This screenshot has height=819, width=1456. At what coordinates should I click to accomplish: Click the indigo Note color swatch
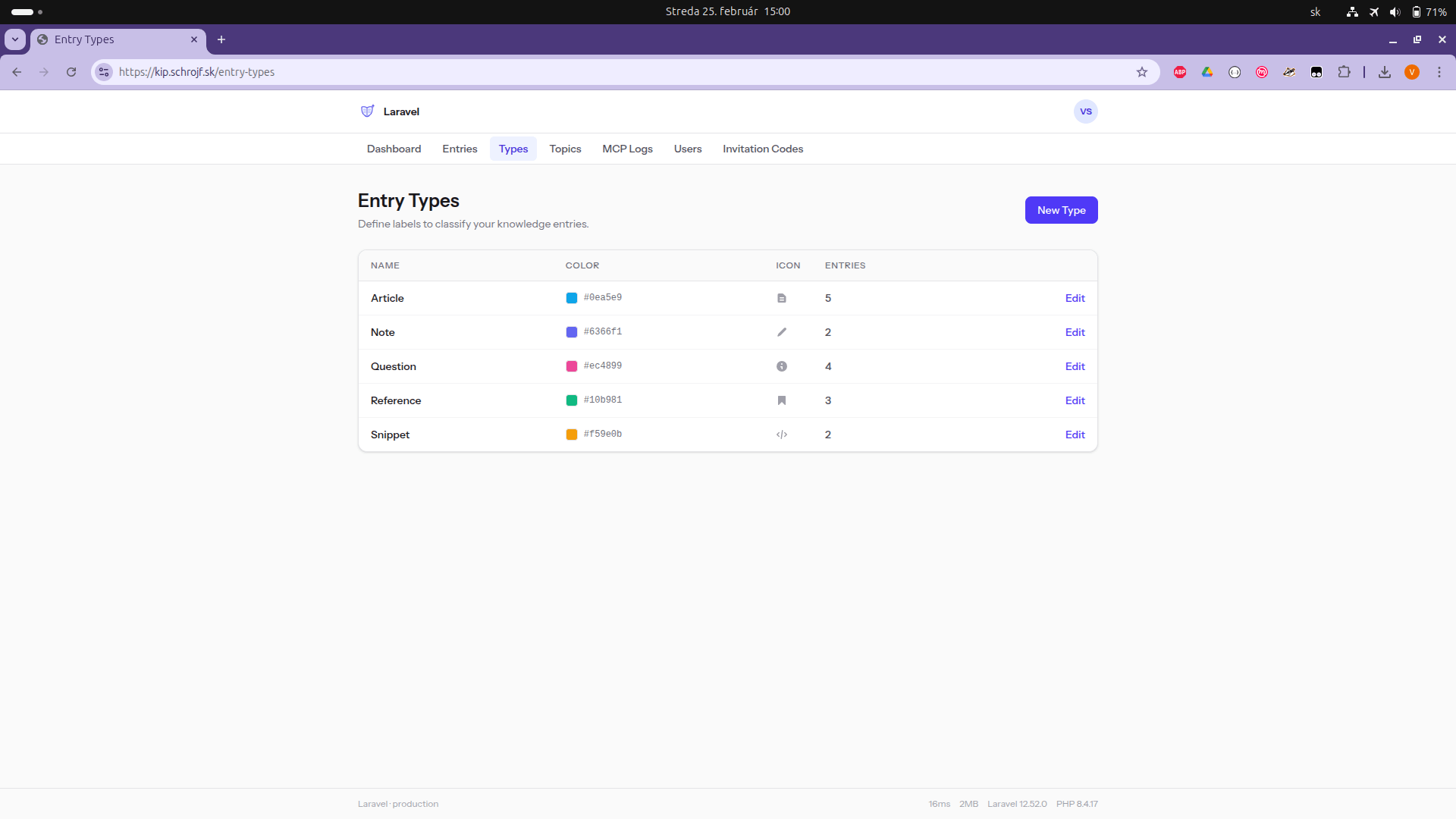tap(572, 332)
